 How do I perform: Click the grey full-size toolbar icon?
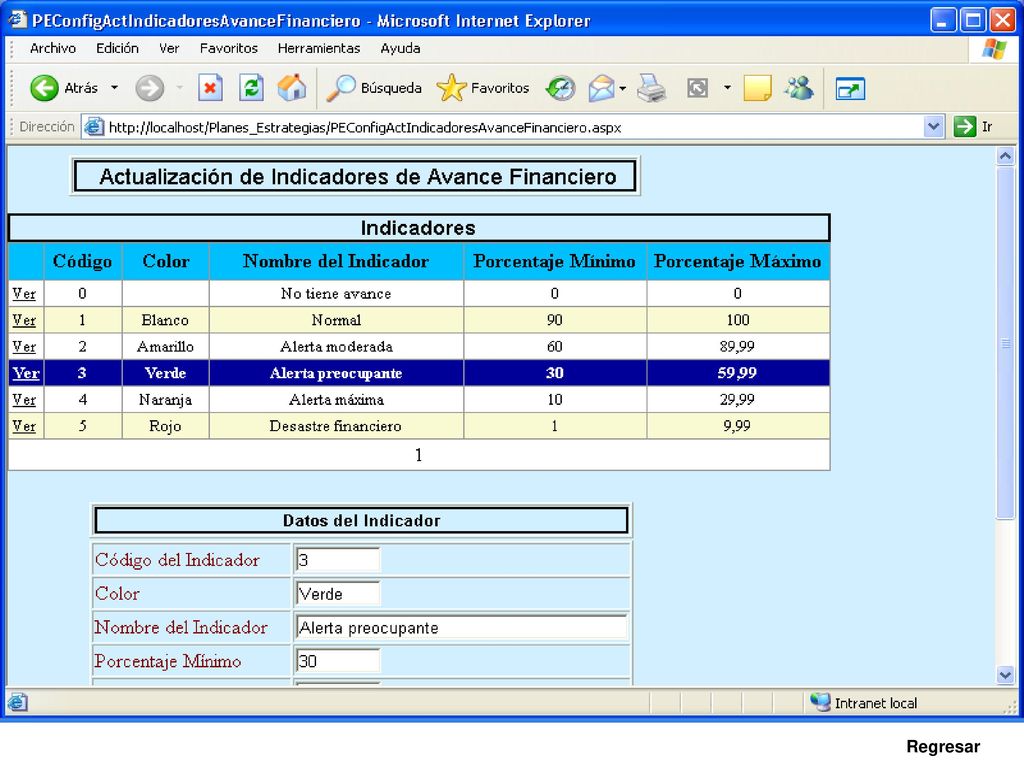[x=697, y=88]
